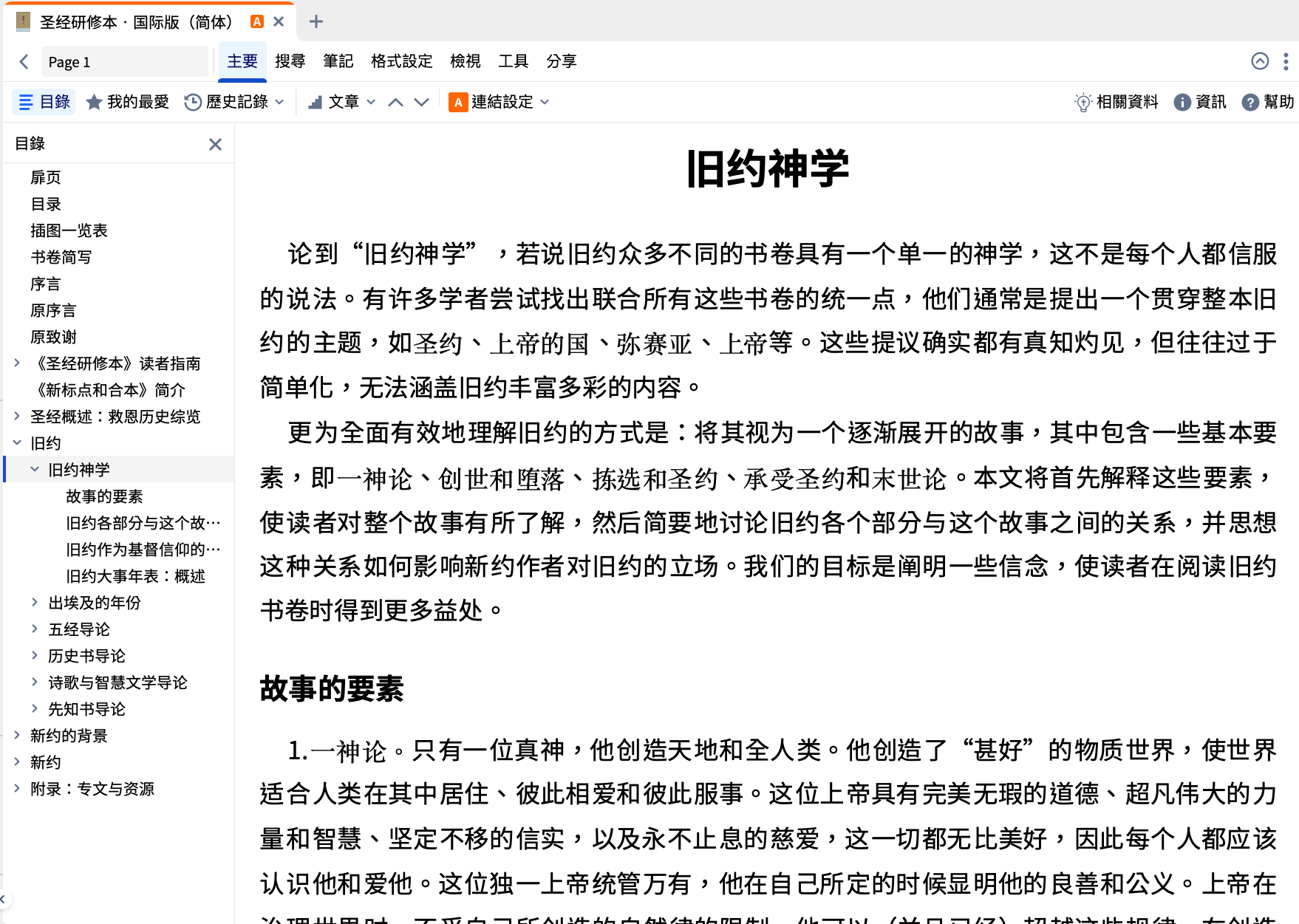This screenshot has width=1299, height=924.
Task: Collapse the 旧约神学 tree node
Action: (x=35, y=469)
